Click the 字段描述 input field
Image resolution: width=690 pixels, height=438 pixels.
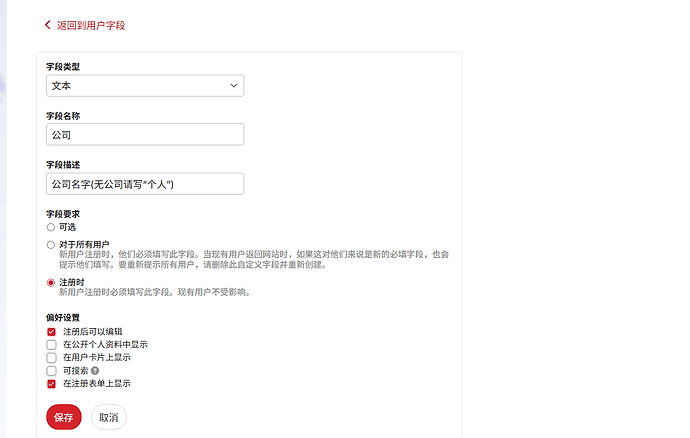click(145, 184)
